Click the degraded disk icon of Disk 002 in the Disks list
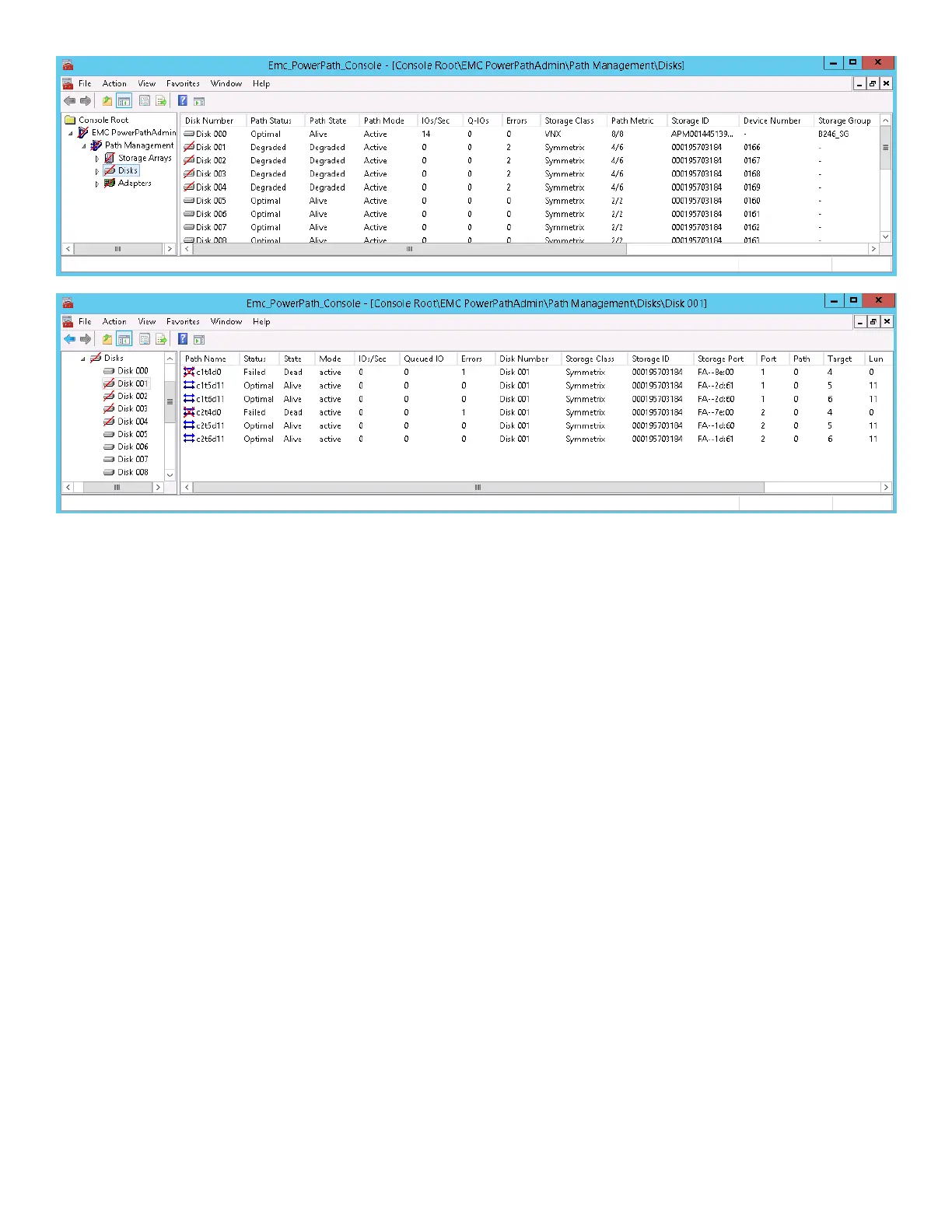 (x=189, y=160)
